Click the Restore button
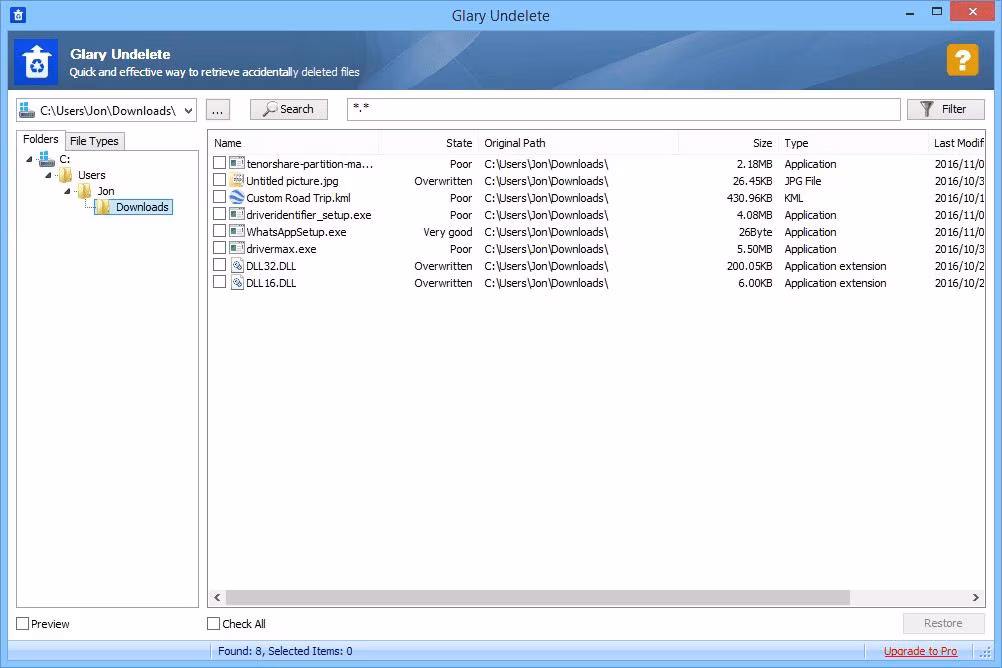This screenshot has width=1002, height=668. (943, 623)
